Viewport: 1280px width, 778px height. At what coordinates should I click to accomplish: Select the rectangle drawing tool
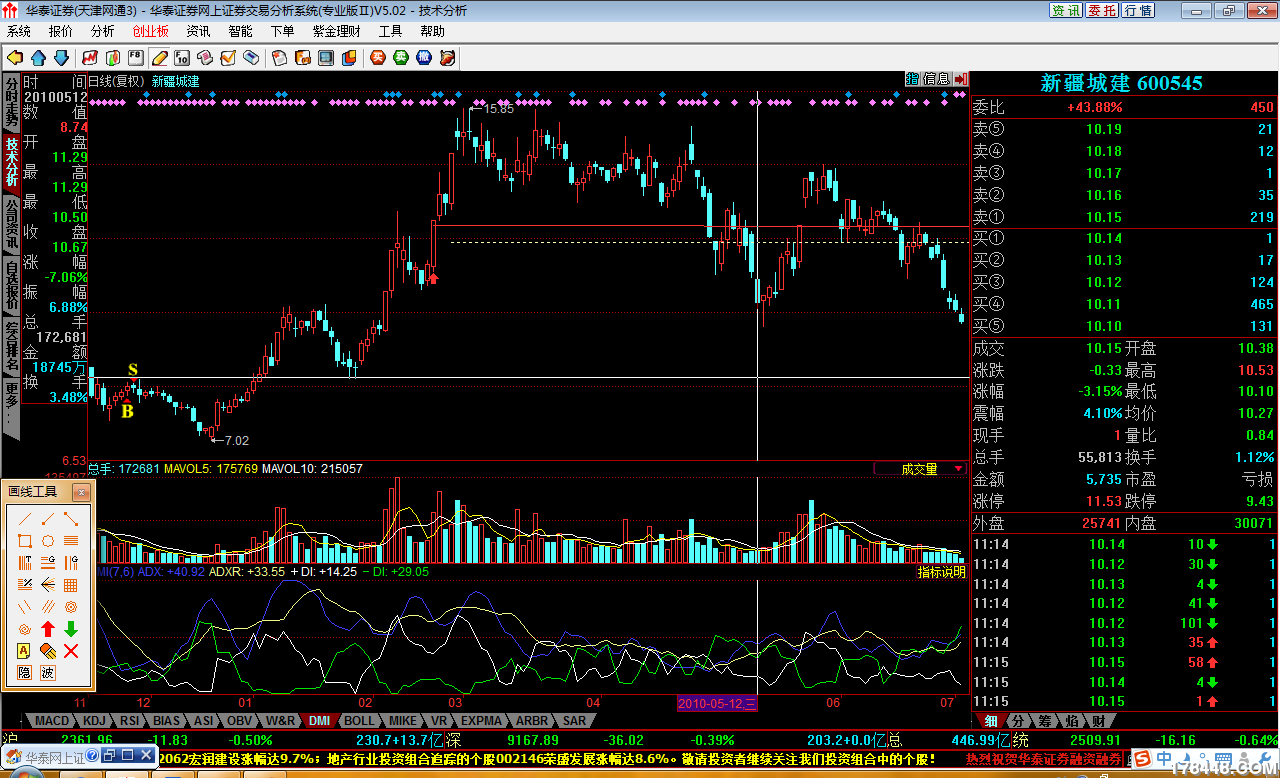click(25, 541)
